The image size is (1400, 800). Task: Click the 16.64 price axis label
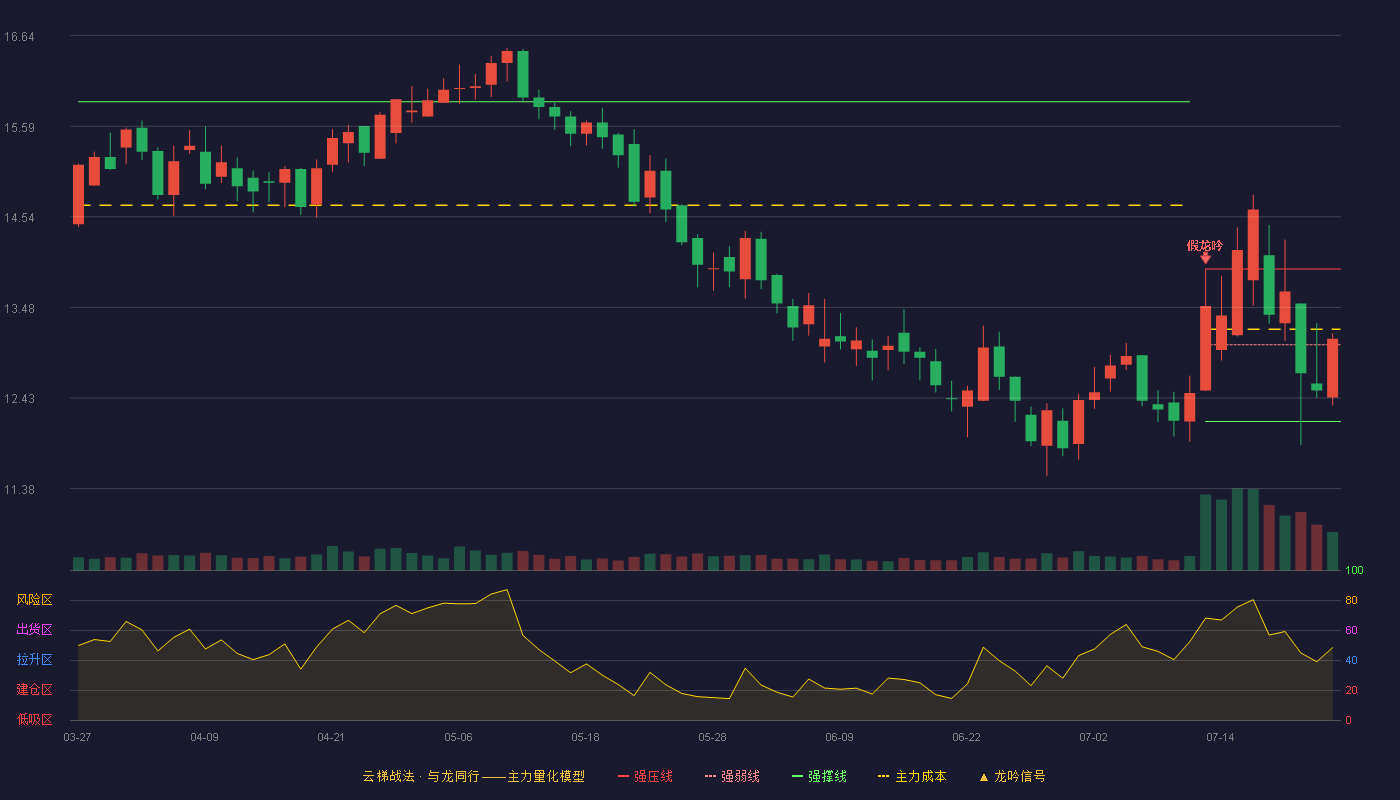(19, 37)
